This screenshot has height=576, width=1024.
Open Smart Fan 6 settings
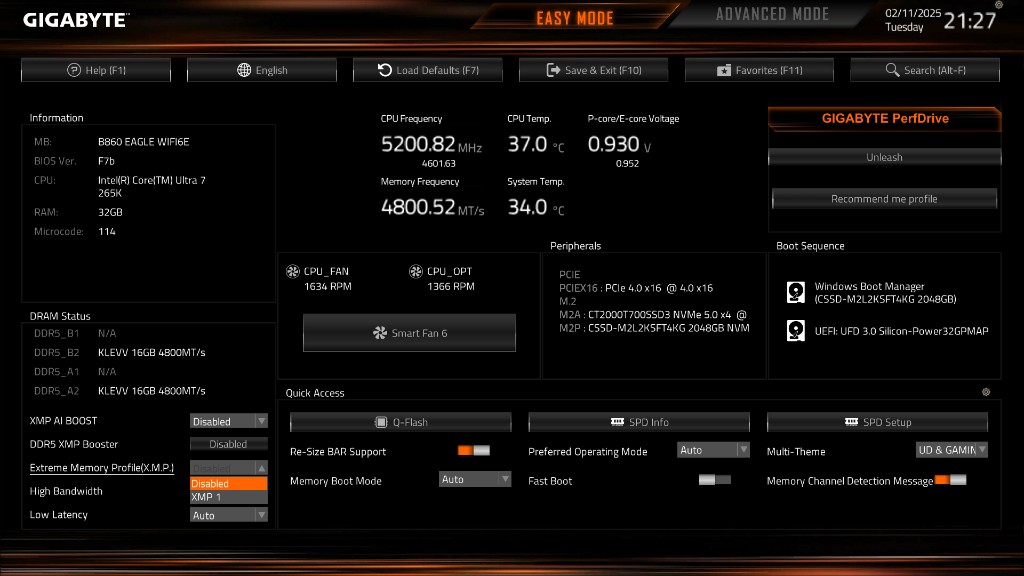click(x=409, y=333)
